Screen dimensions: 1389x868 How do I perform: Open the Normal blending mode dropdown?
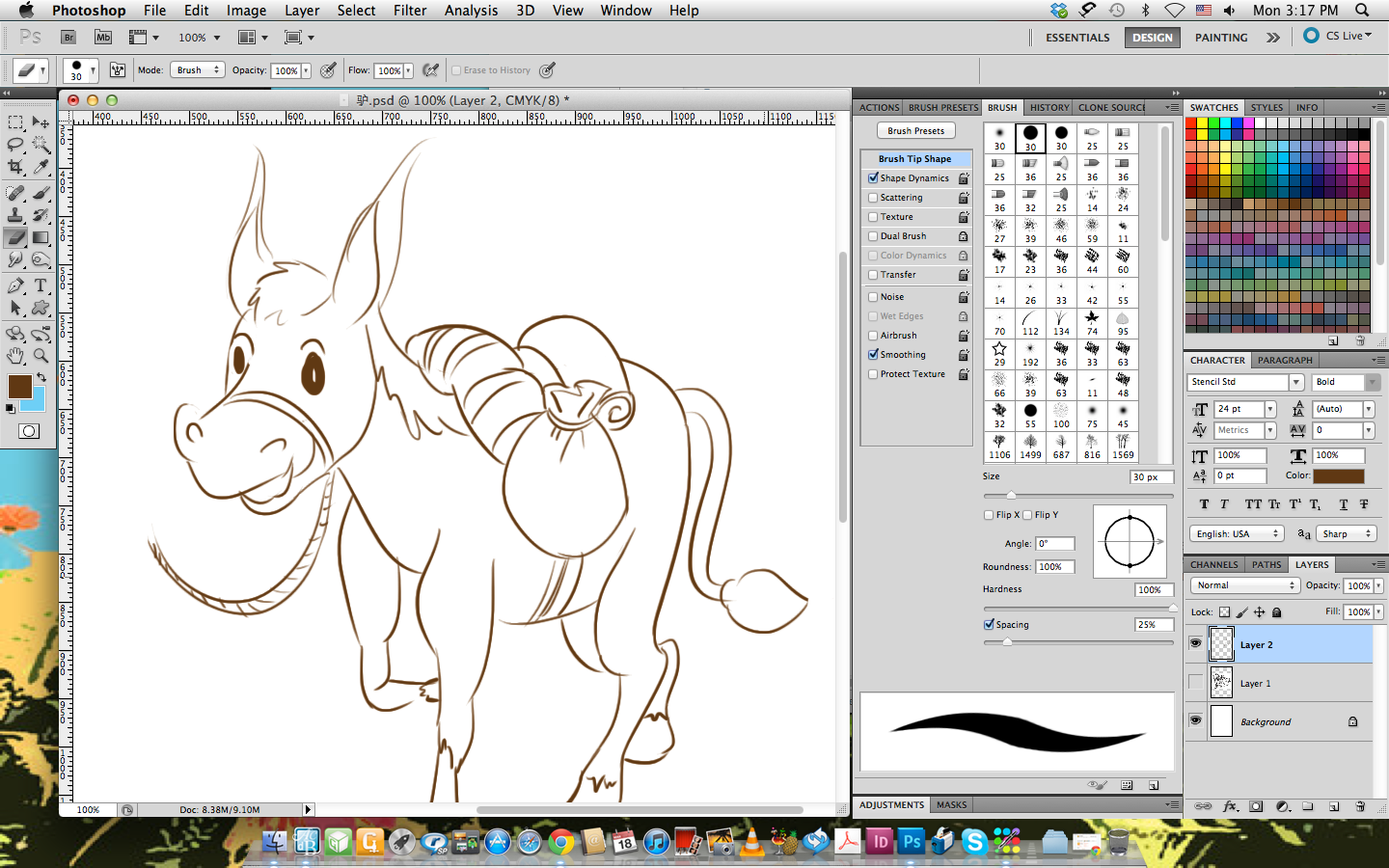pyautogui.click(x=1244, y=585)
